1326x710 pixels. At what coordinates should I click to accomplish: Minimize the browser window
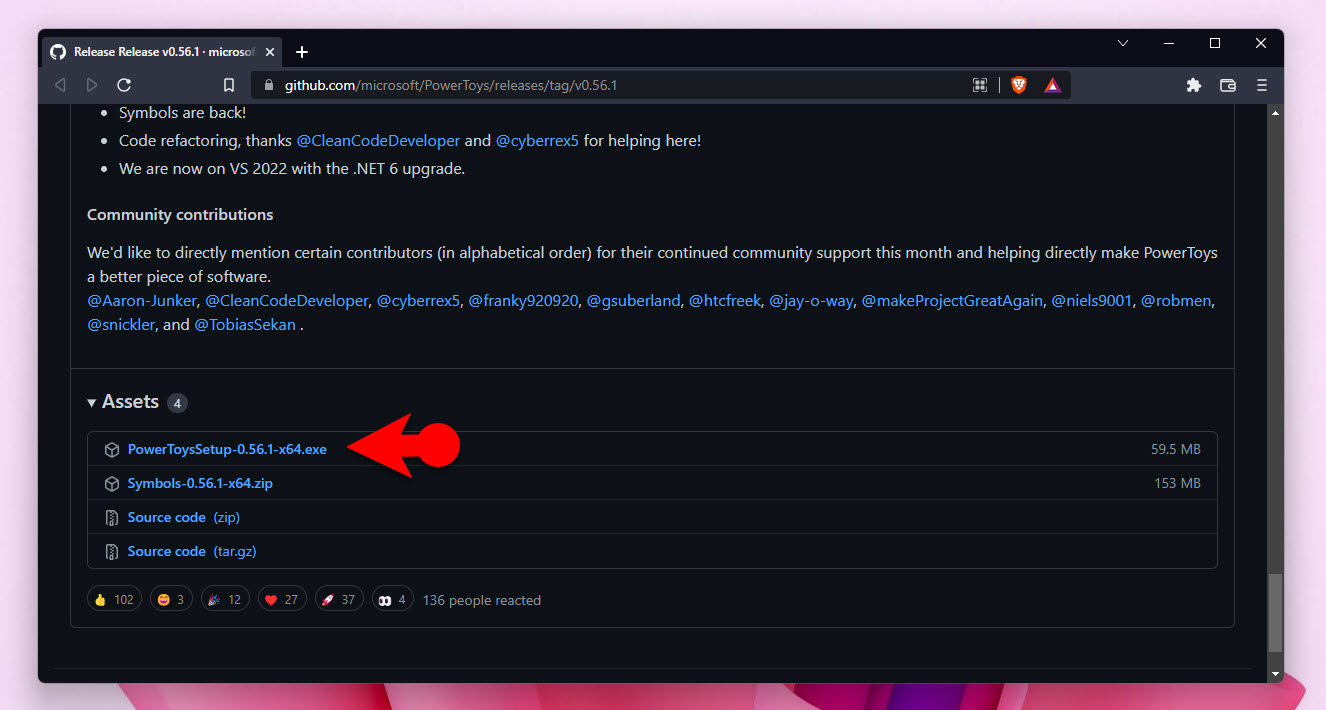1169,43
